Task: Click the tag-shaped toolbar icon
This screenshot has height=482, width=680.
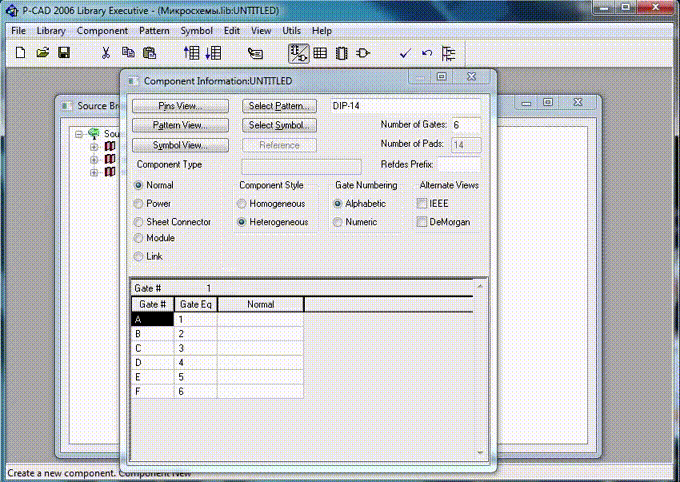Action: pos(255,53)
